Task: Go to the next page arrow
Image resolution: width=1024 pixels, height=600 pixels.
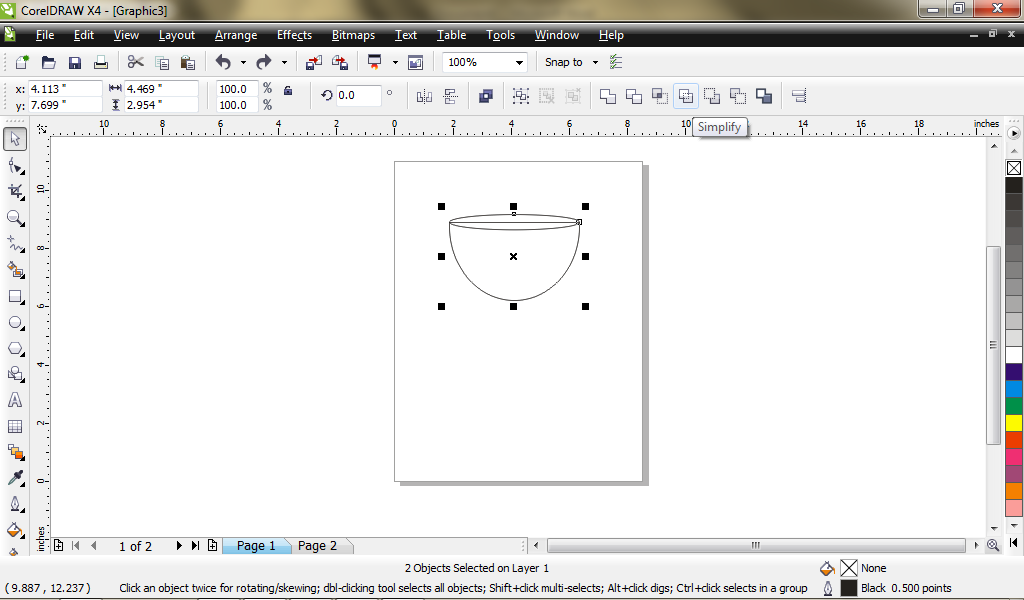Action: [179, 545]
